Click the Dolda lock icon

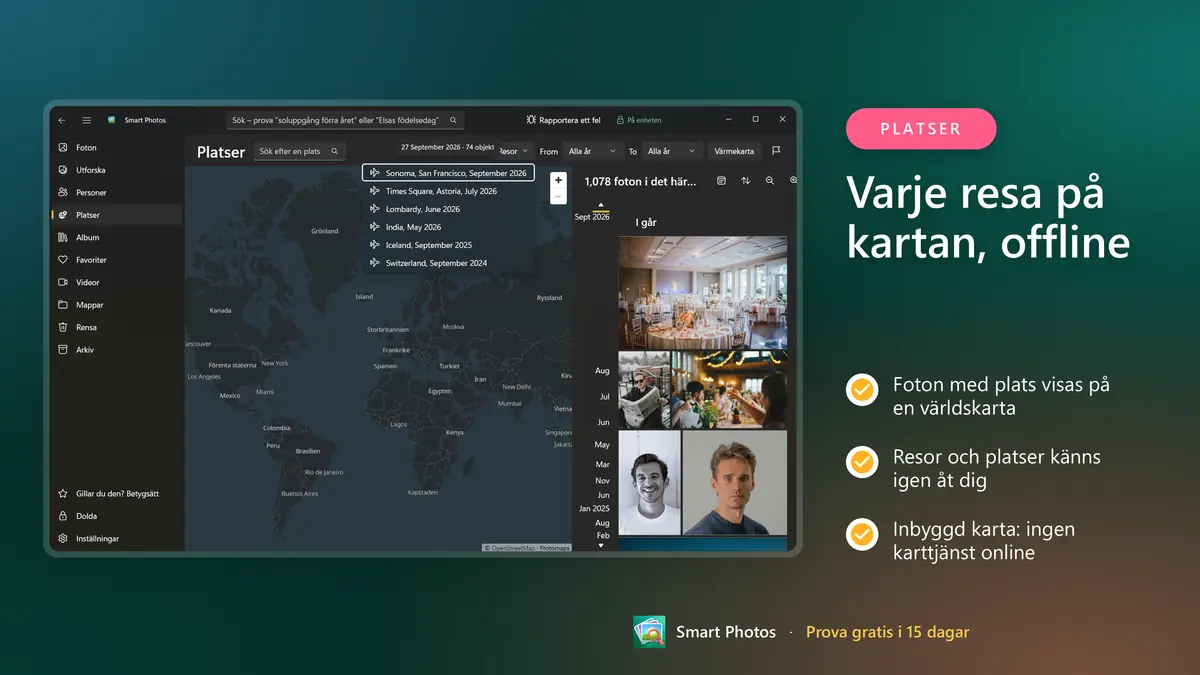point(63,516)
